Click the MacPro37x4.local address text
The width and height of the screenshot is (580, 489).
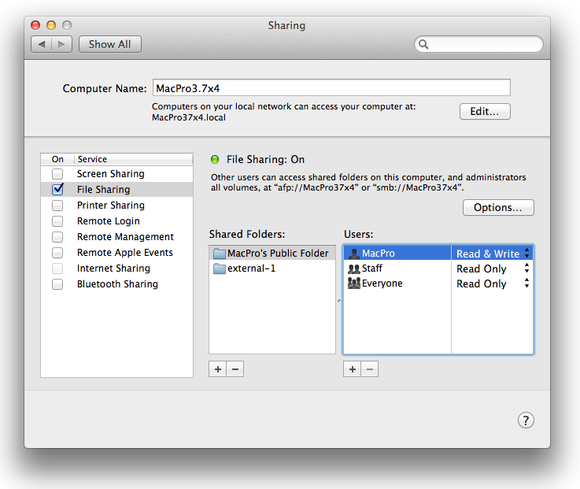point(189,118)
